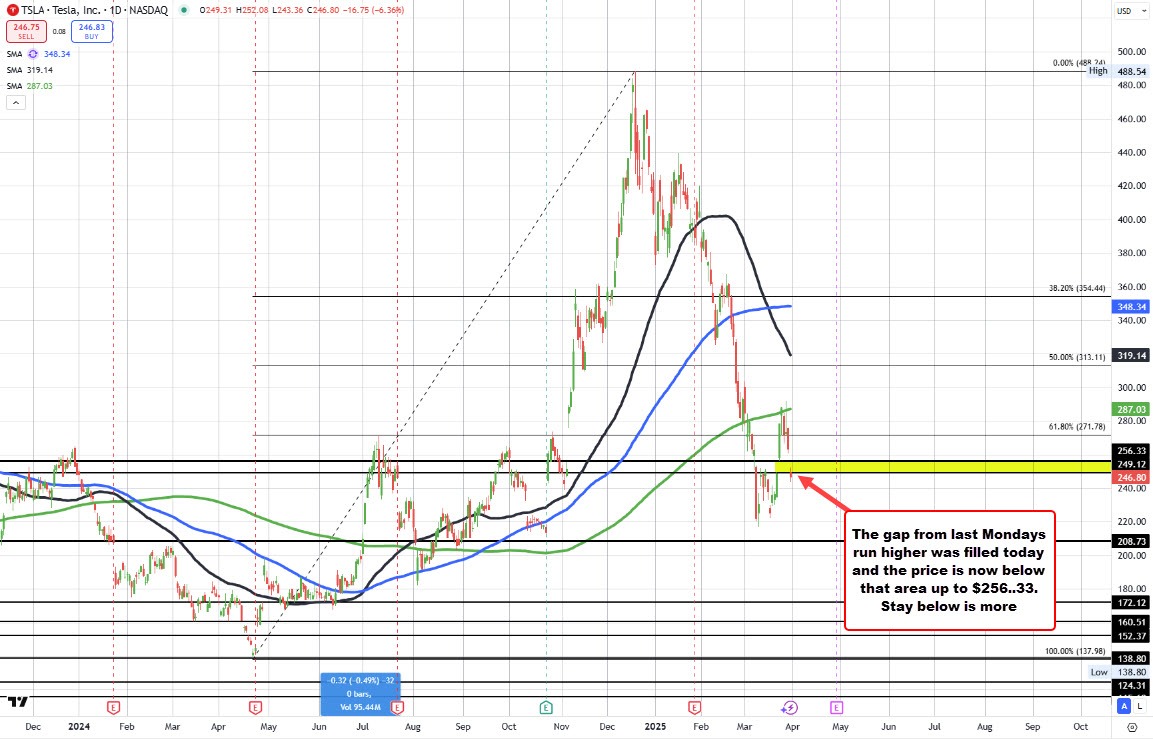Click the 124.31 horizontal line price label
This screenshot has width=1153, height=739.
click(x=1130, y=686)
